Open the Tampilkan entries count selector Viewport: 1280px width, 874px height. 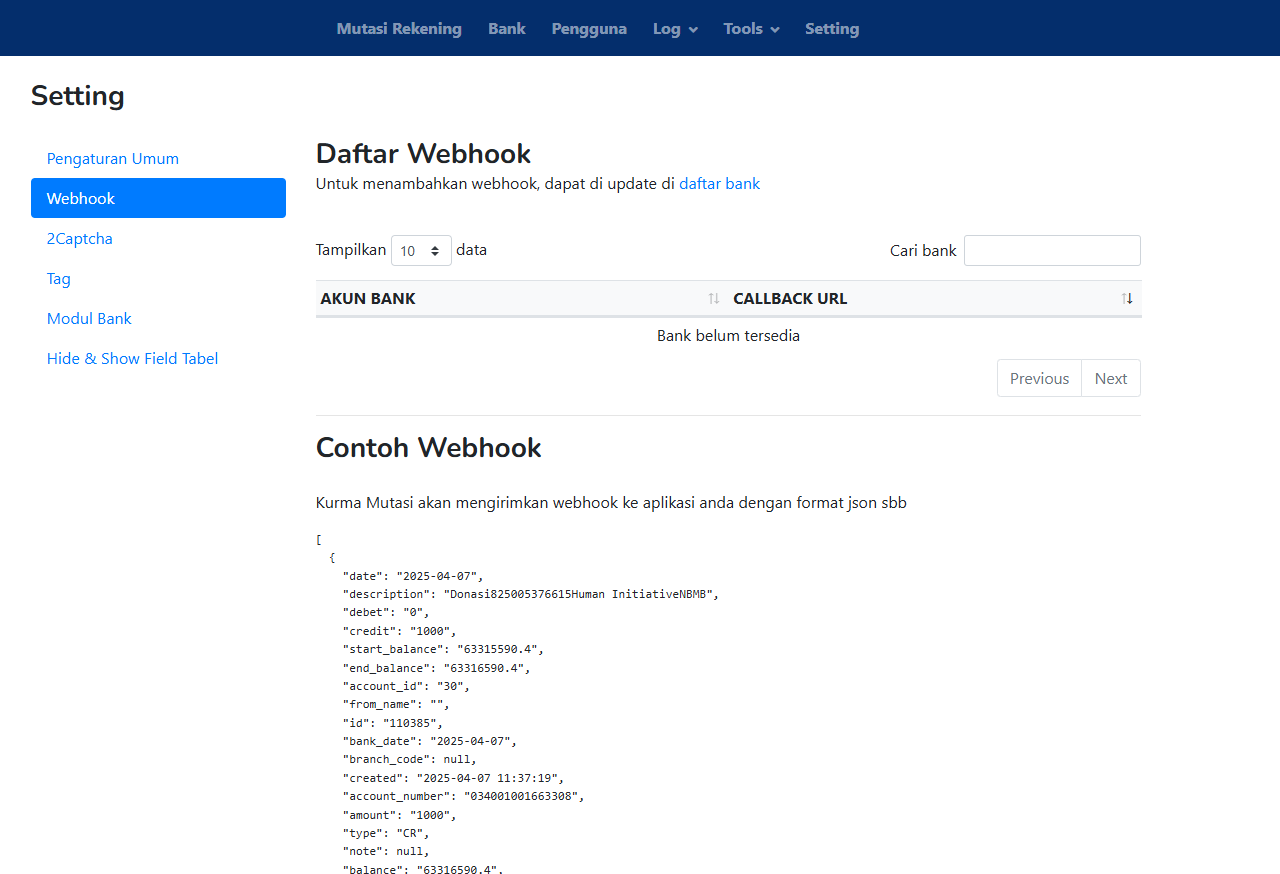click(421, 251)
